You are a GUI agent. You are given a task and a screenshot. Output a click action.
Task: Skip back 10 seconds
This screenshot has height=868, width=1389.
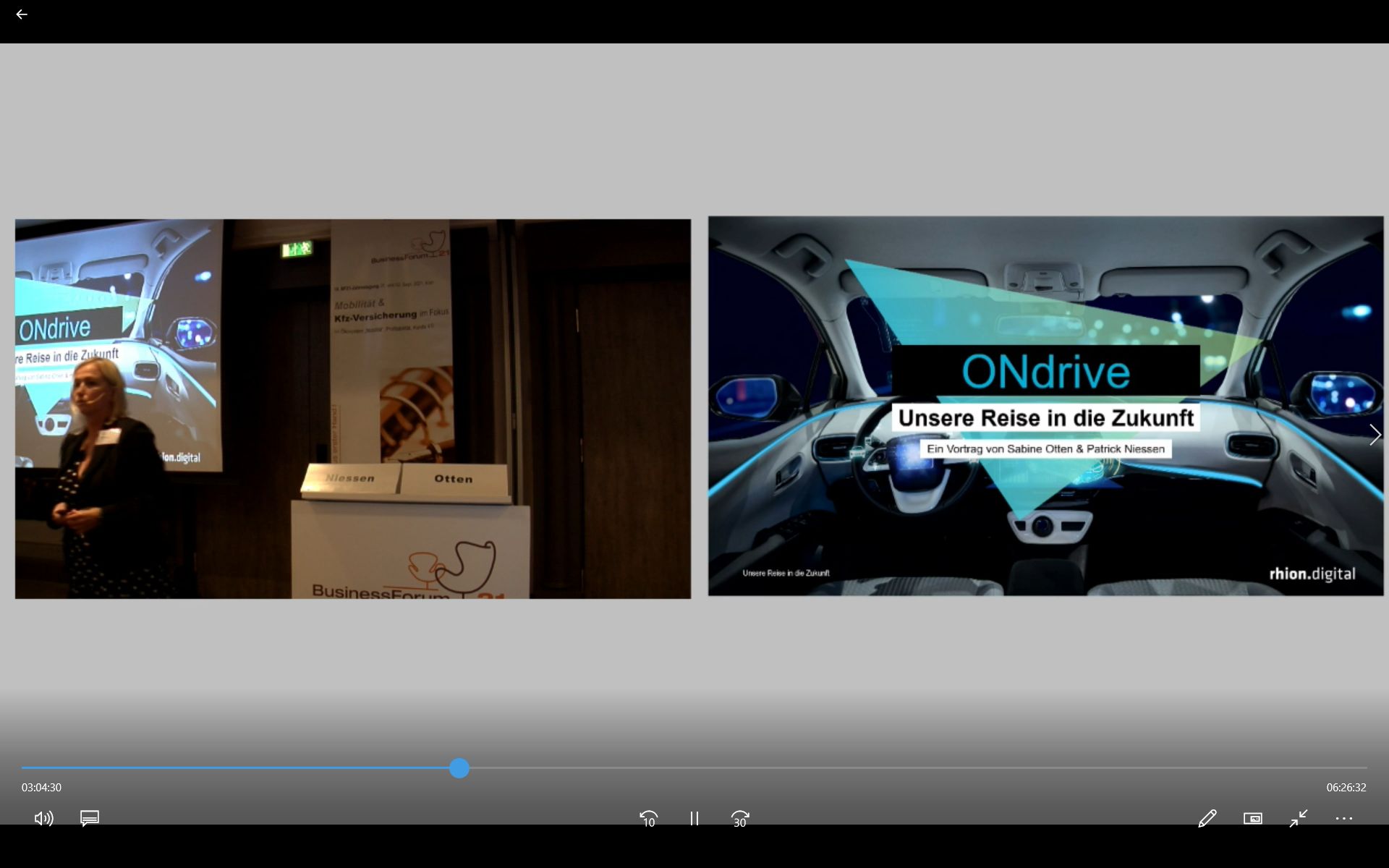[x=648, y=818]
